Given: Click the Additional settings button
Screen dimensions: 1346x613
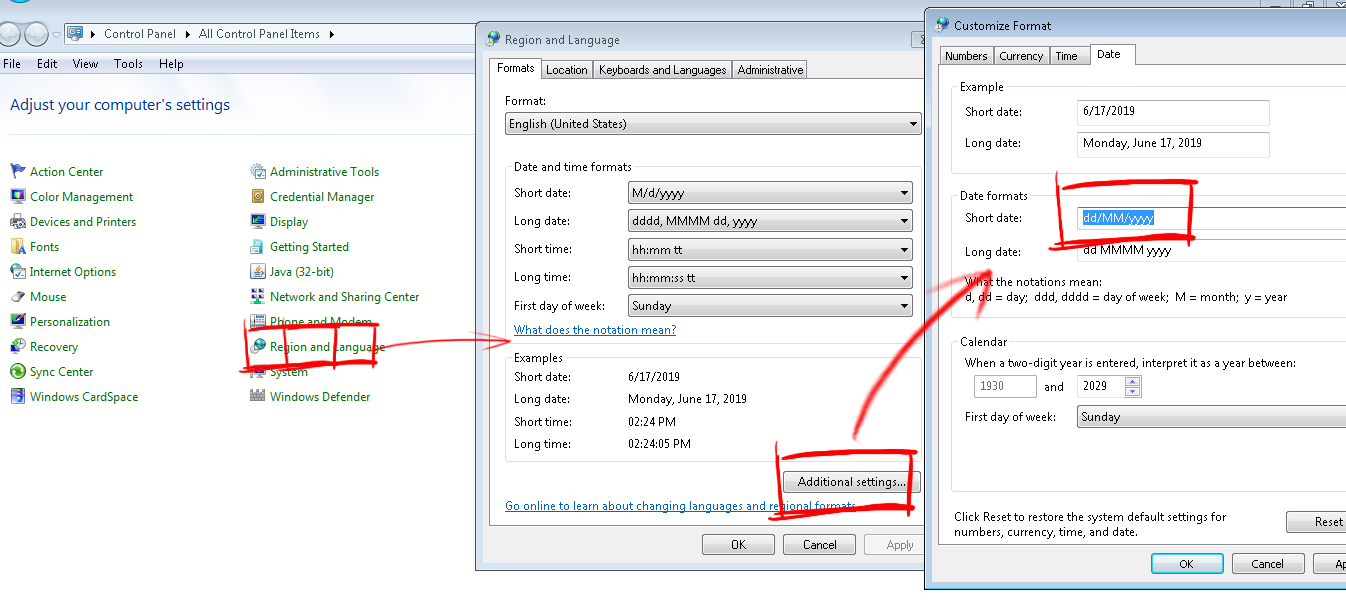Looking at the screenshot, I should coord(851,482).
